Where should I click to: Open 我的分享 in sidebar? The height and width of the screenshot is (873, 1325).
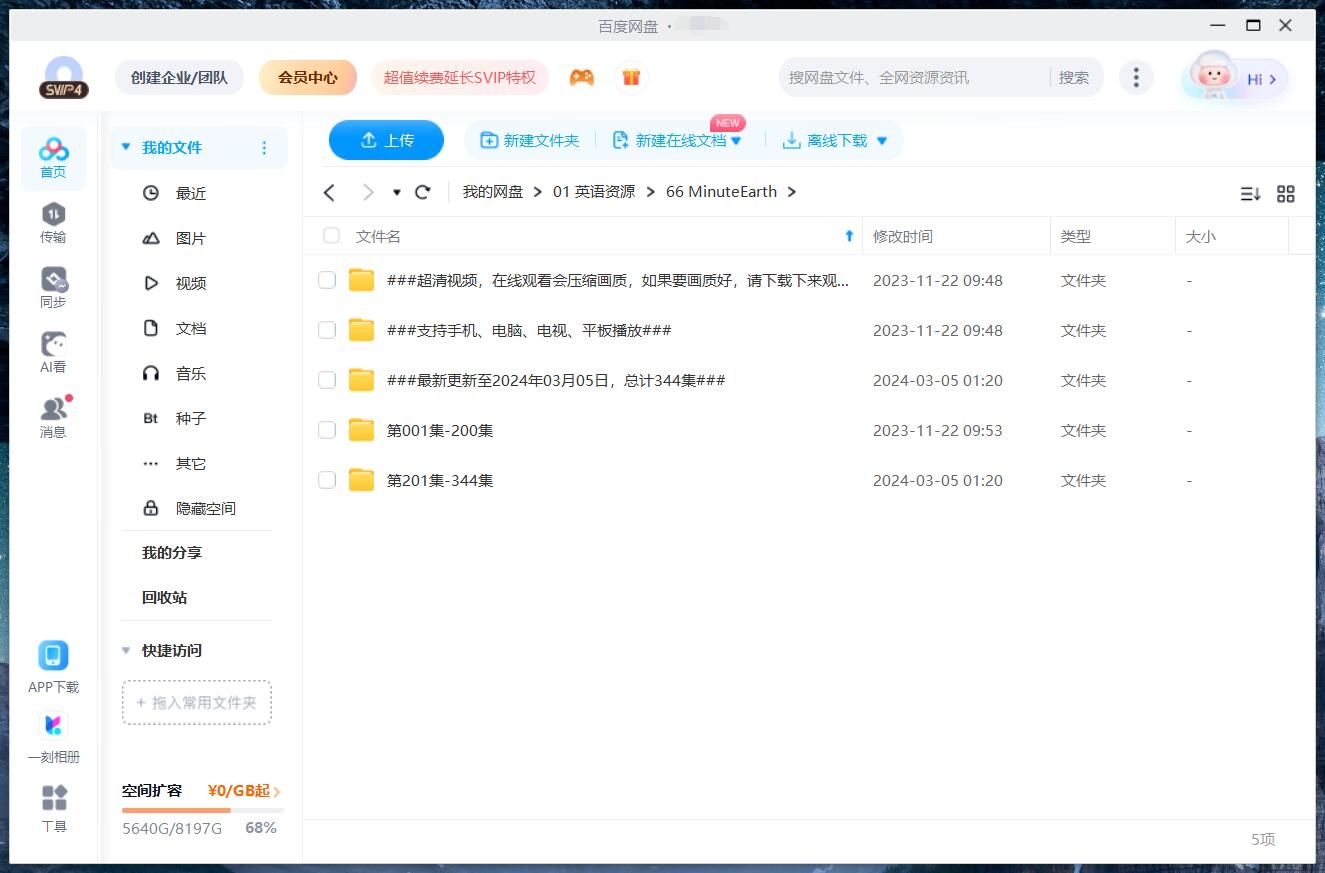(172, 552)
